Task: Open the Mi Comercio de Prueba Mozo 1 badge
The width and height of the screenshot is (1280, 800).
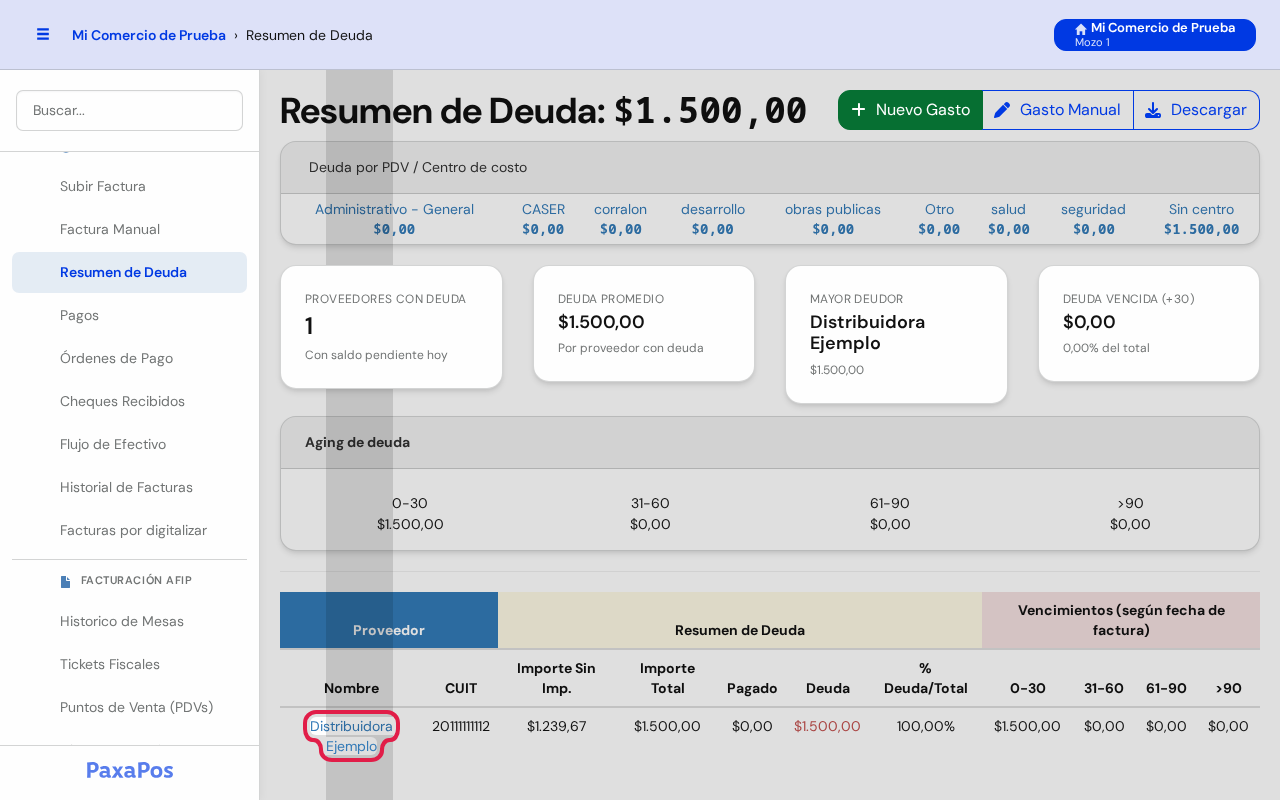Action: (1155, 35)
